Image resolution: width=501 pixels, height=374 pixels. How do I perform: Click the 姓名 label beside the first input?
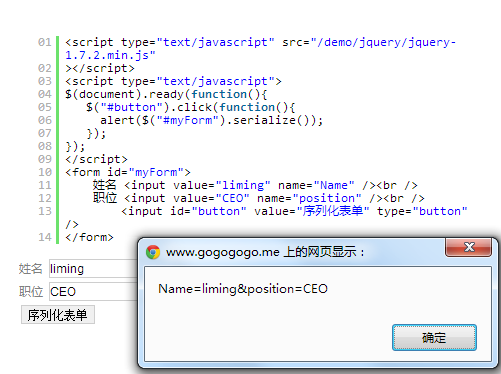click(30, 269)
